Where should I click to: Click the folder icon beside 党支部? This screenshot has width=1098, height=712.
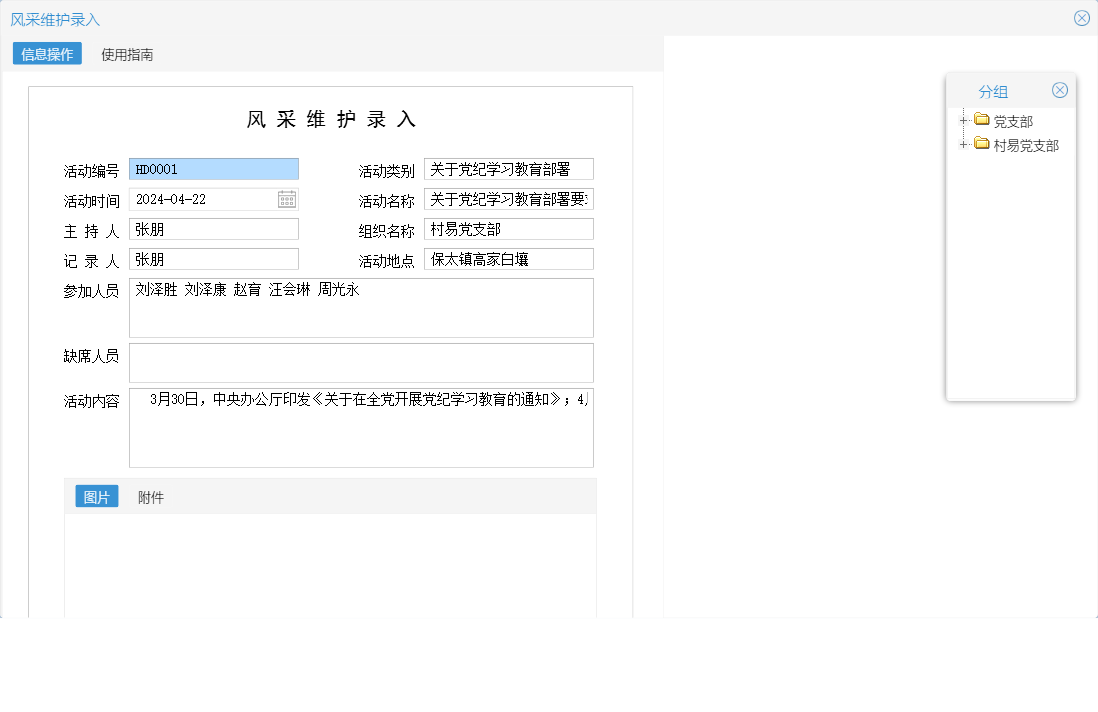(x=981, y=120)
